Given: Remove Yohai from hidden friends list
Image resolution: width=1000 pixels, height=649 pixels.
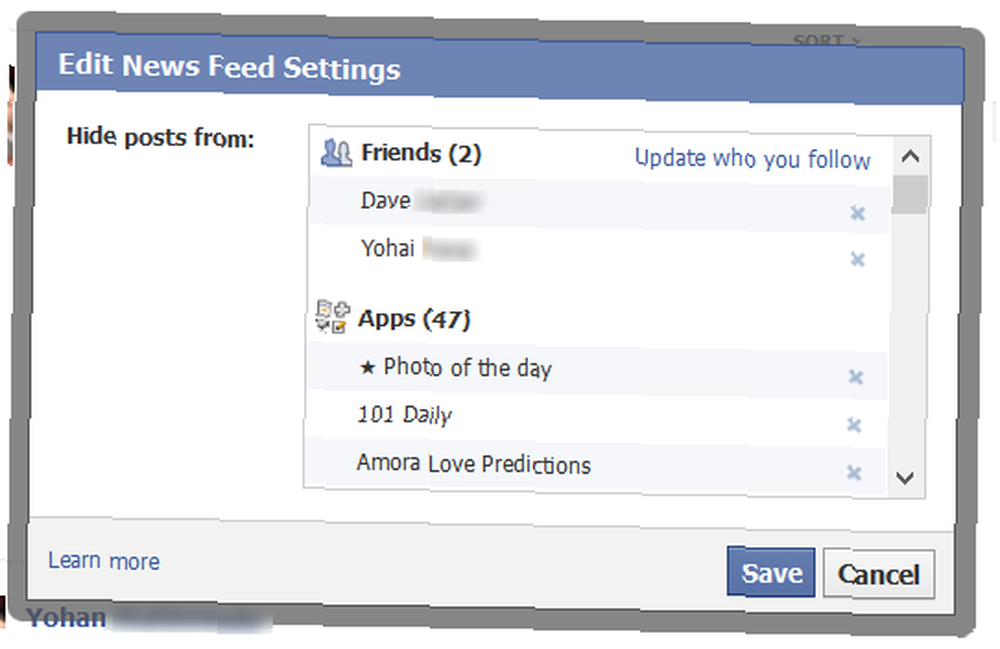Looking at the screenshot, I should 858,259.
